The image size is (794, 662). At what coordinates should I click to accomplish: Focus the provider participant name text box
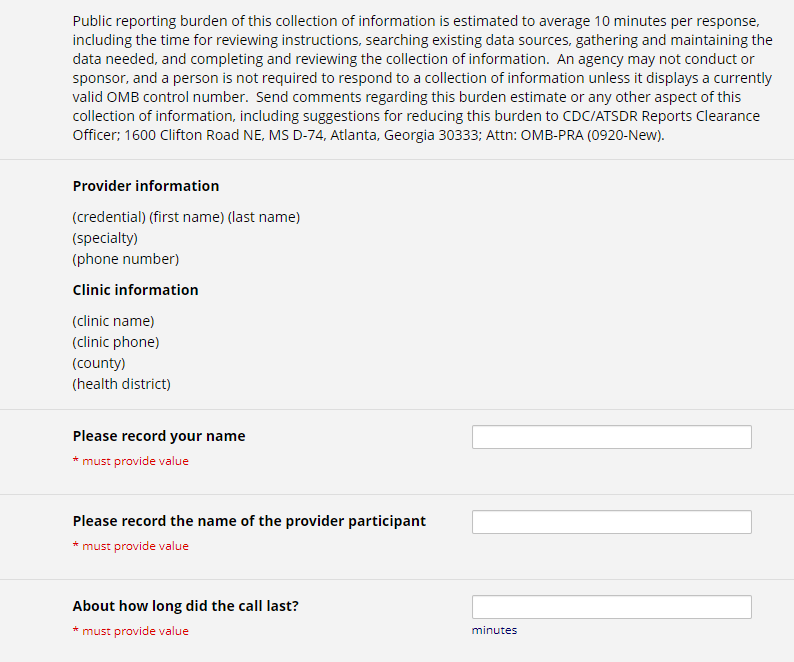coord(611,522)
